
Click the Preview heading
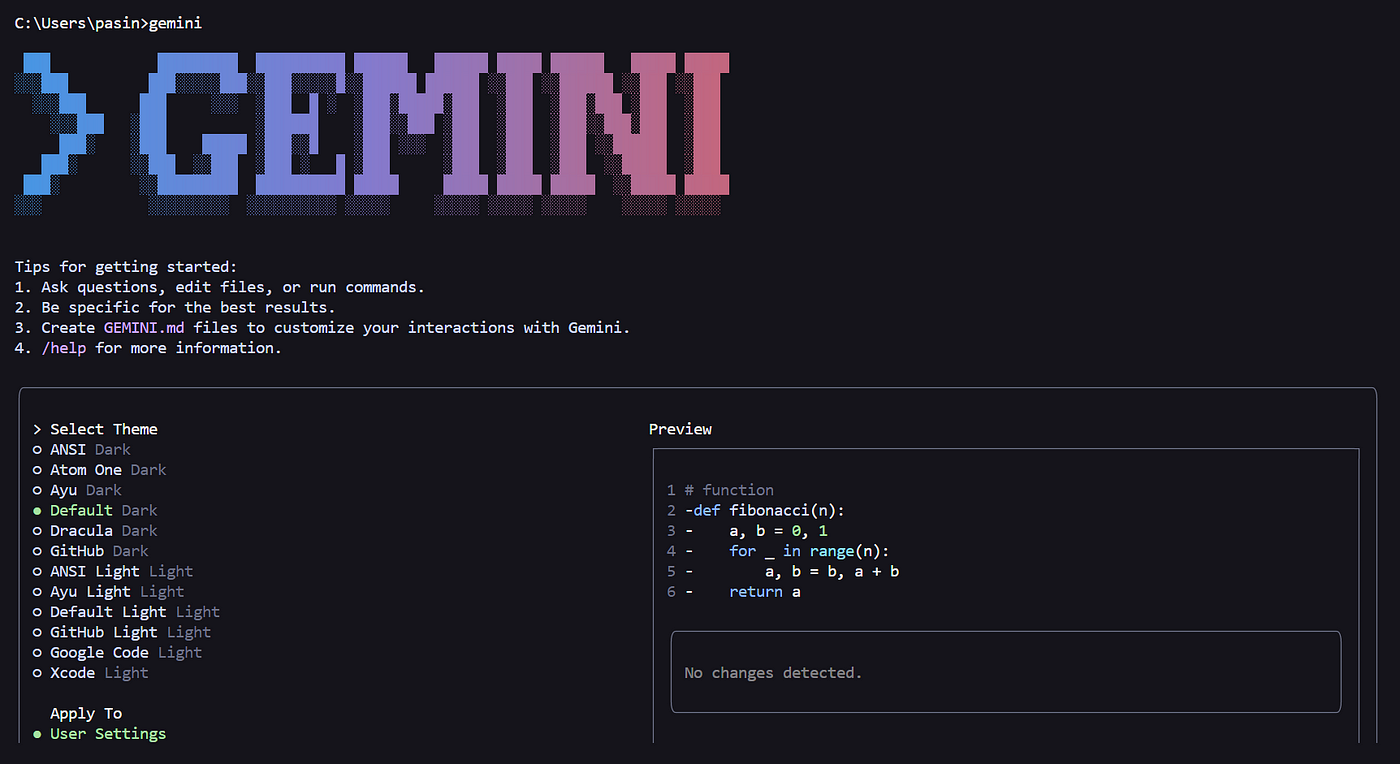[x=680, y=429]
